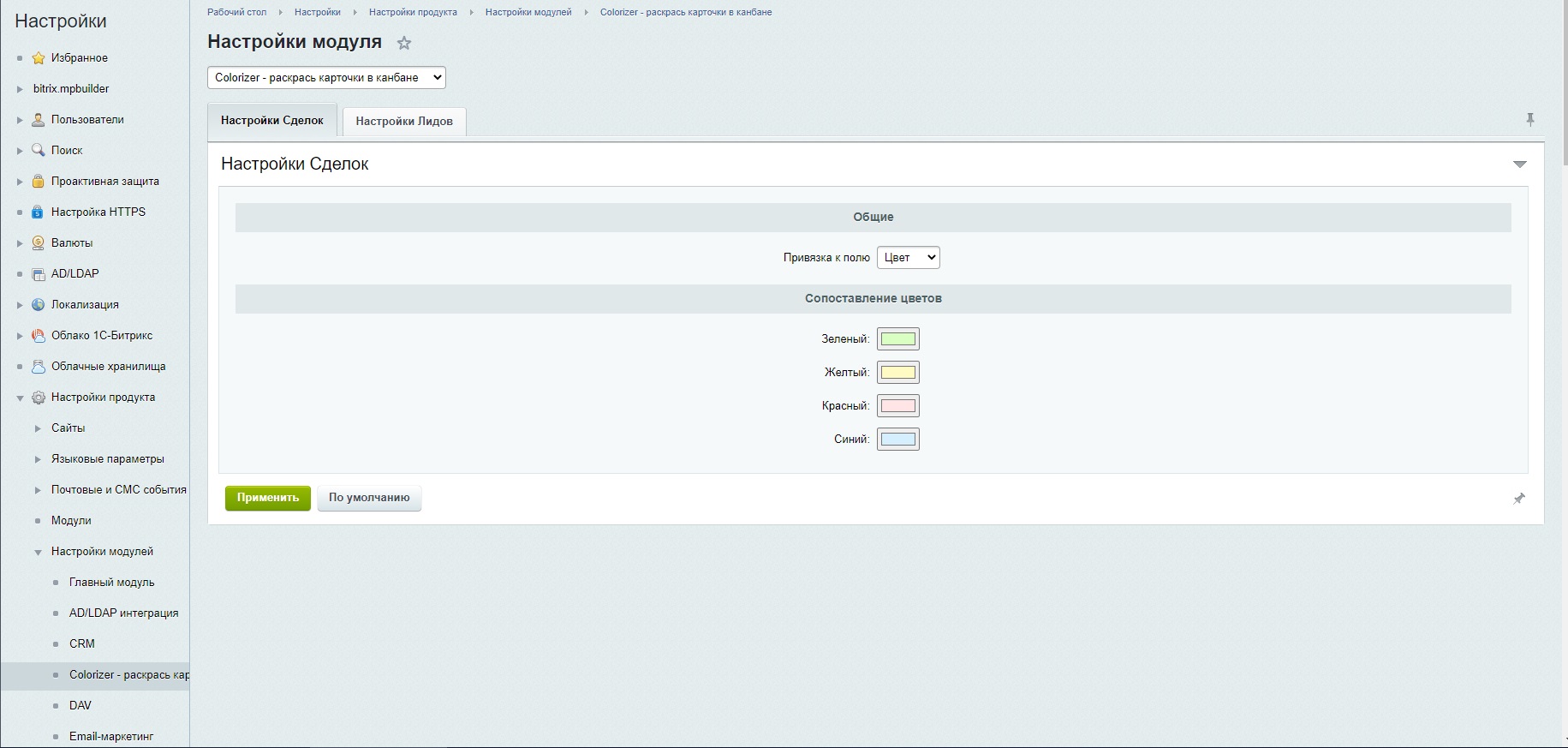Click the Users icon in the sidebar
The width and height of the screenshot is (1568, 748).
click(x=39, y=120)
